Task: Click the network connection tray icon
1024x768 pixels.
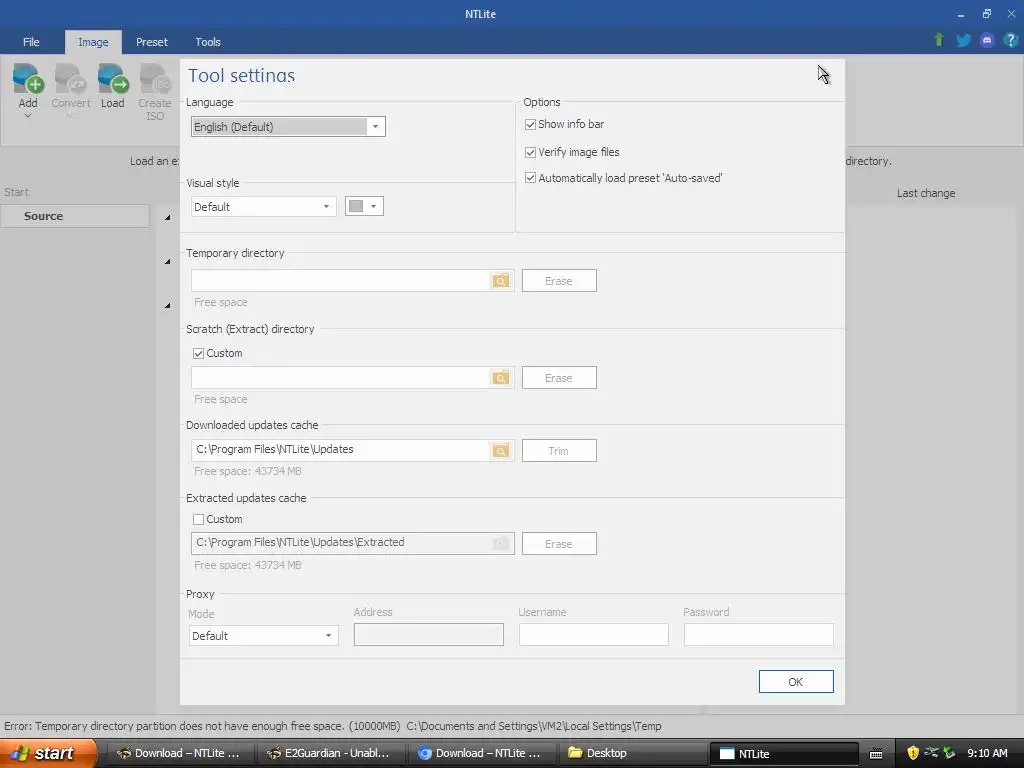Action: (x=931, y=753)
